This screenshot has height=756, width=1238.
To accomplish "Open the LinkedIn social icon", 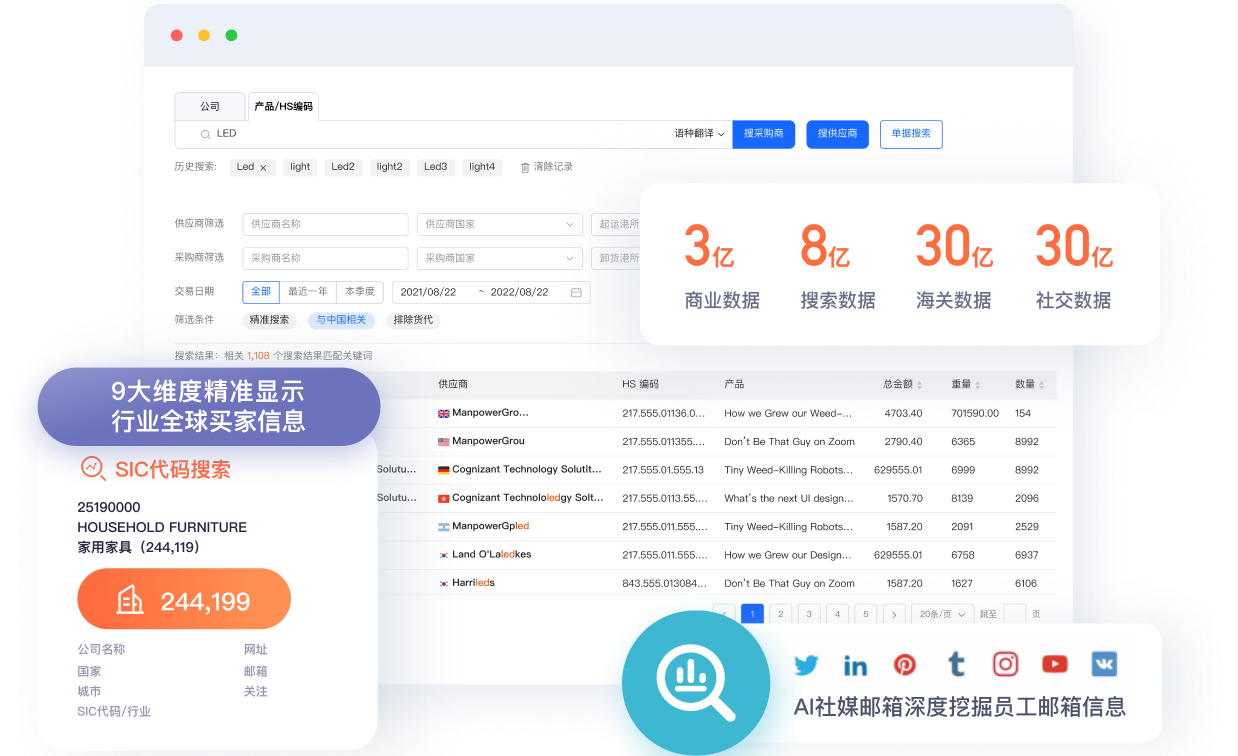I will pos(855,664).
